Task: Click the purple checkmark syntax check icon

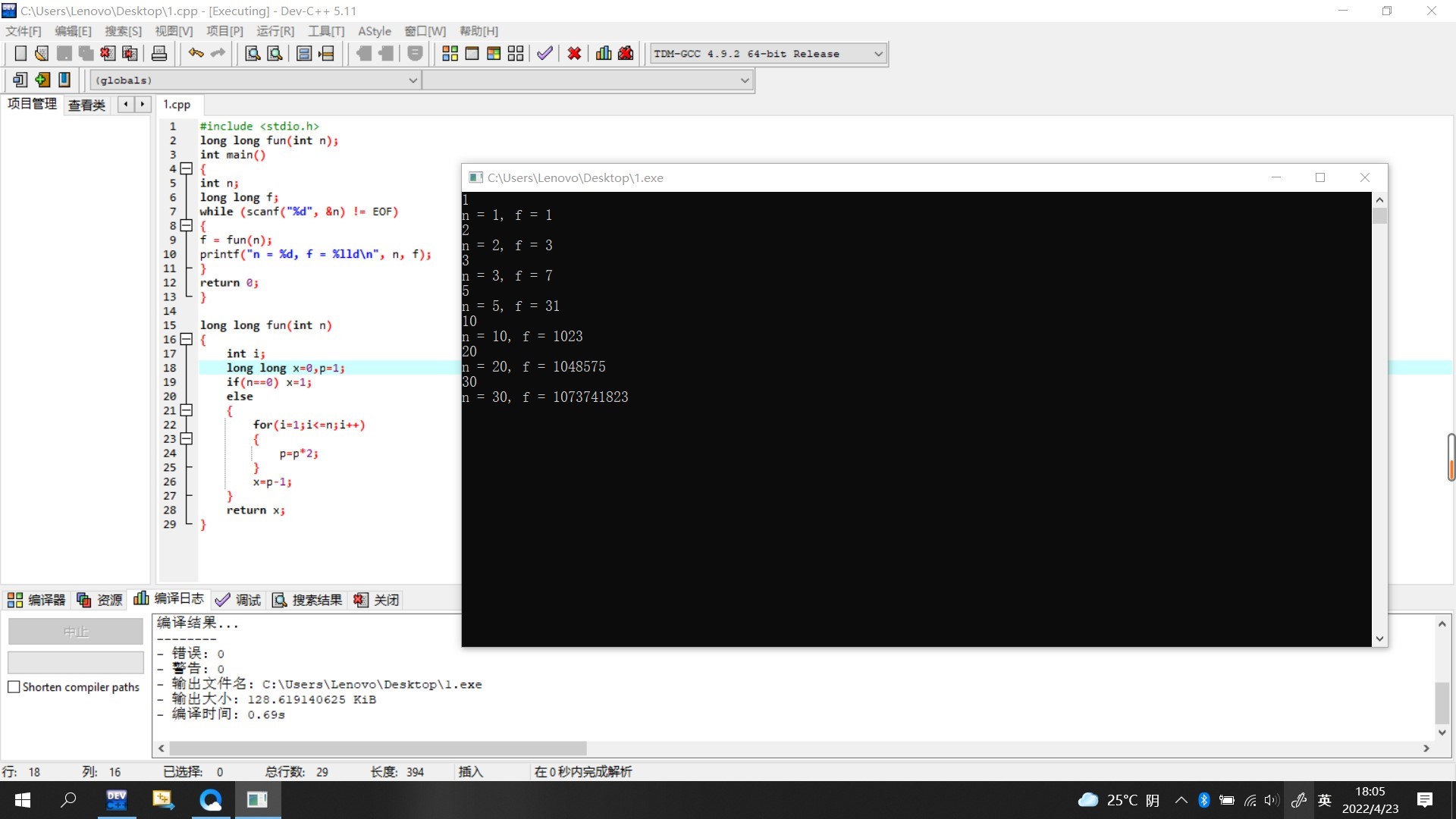Action: [544, 54]
